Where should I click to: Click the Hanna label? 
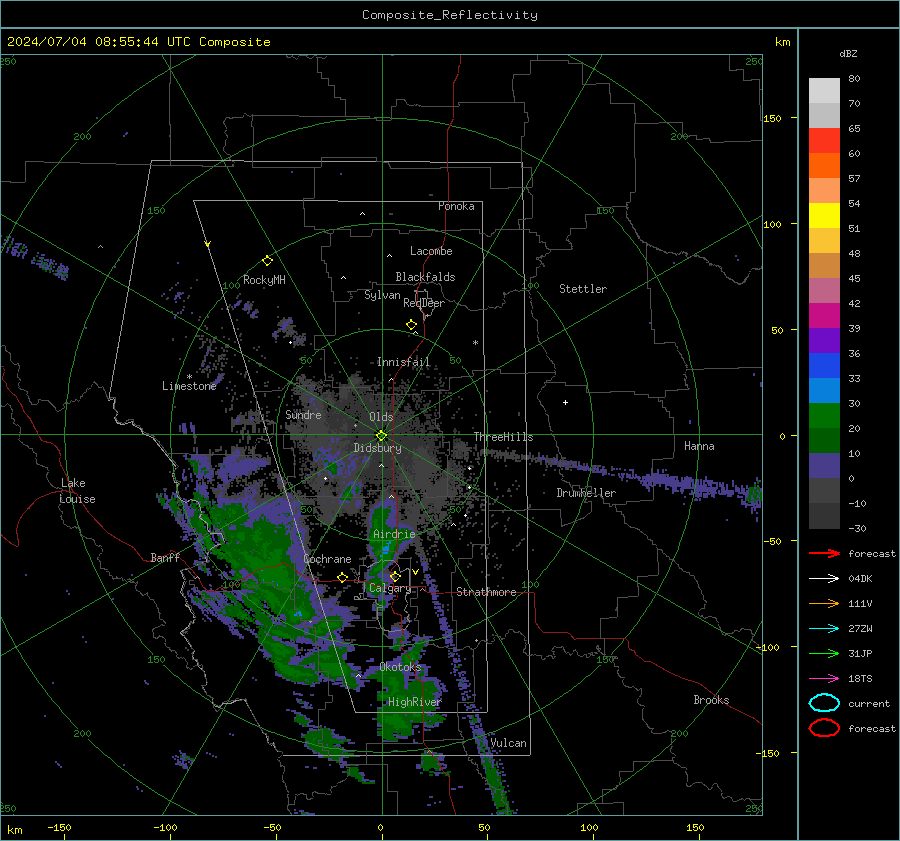point(699,446)
